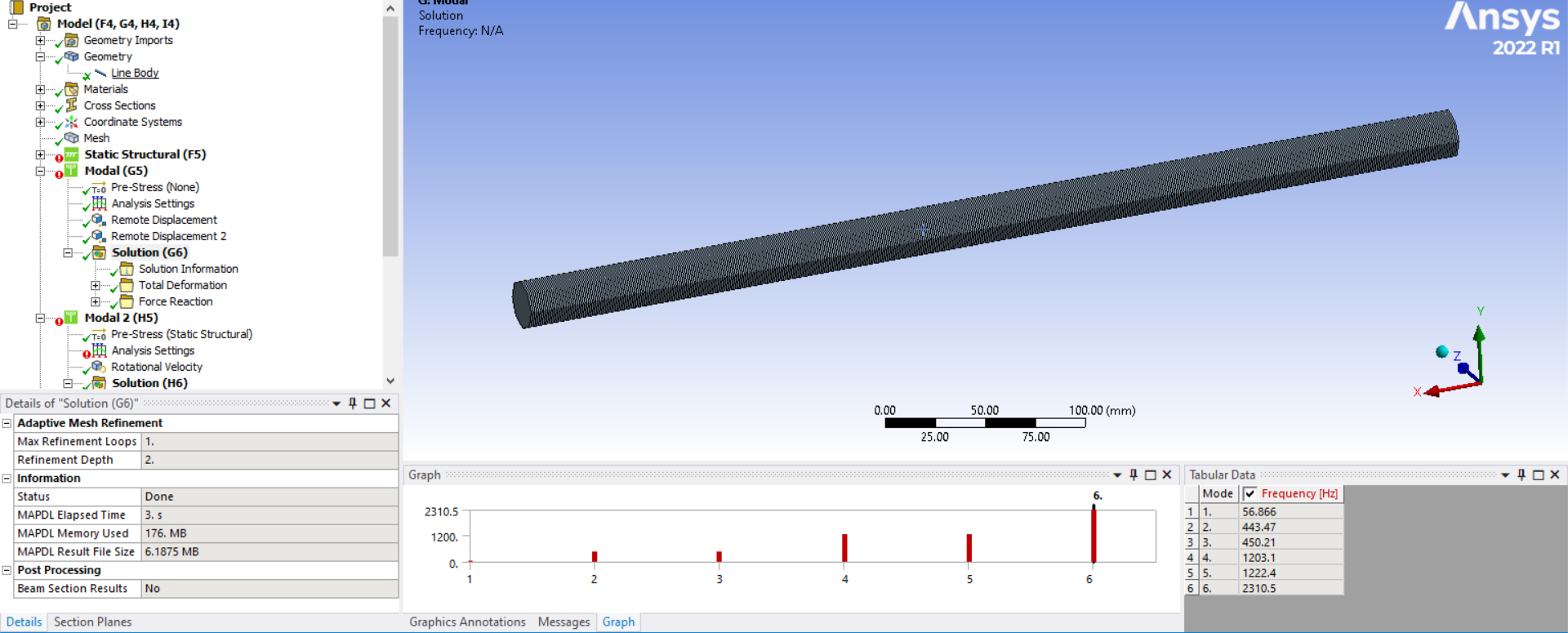Click the Solution (G6) icon
Image resolution: width=1568 pixels, height=633 pixels.
point(99,252)
